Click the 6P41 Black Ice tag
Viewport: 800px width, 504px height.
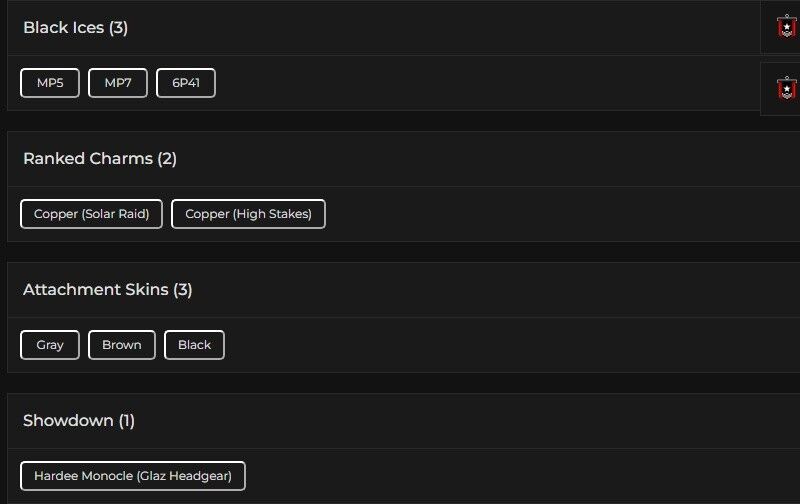coord(186,83)
